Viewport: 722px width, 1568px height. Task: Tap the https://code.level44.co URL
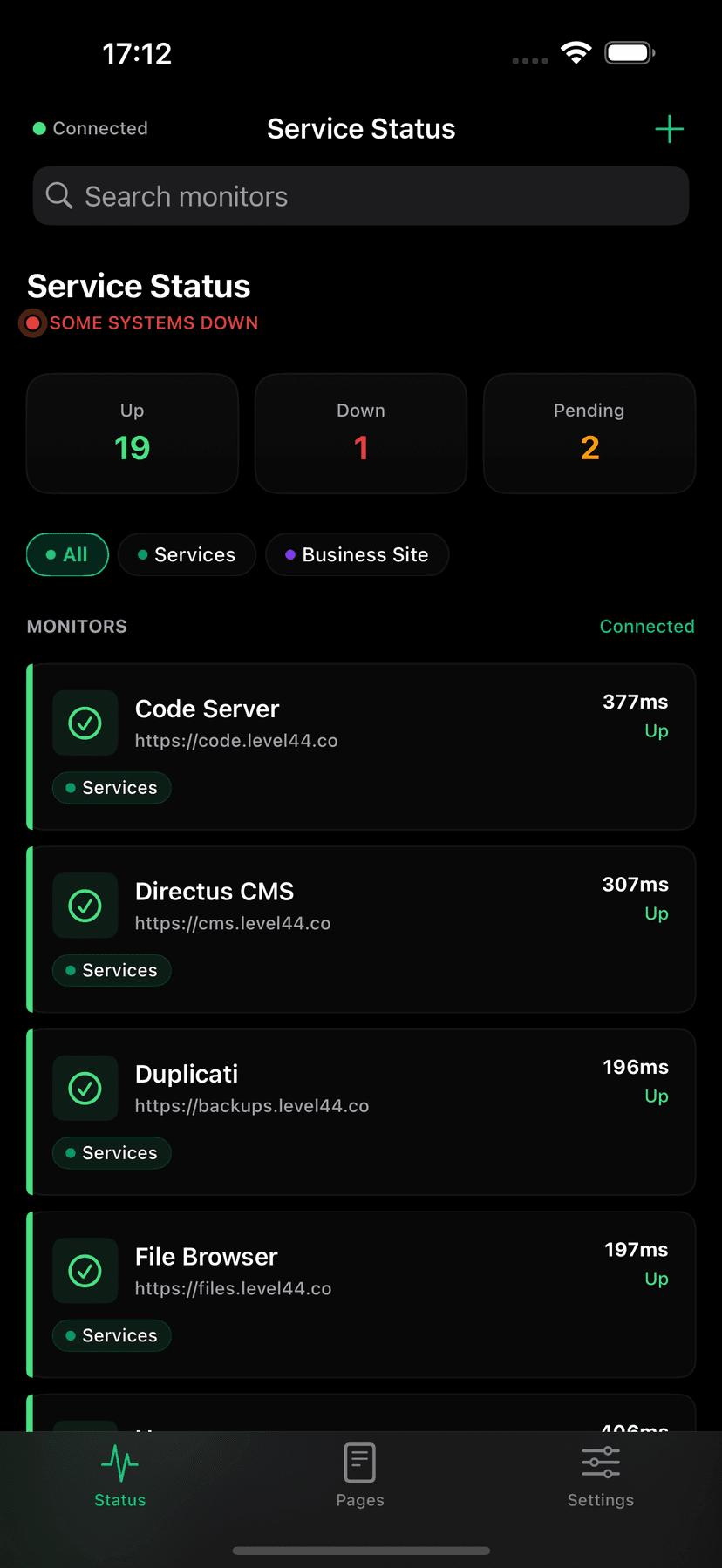point(236,741)
